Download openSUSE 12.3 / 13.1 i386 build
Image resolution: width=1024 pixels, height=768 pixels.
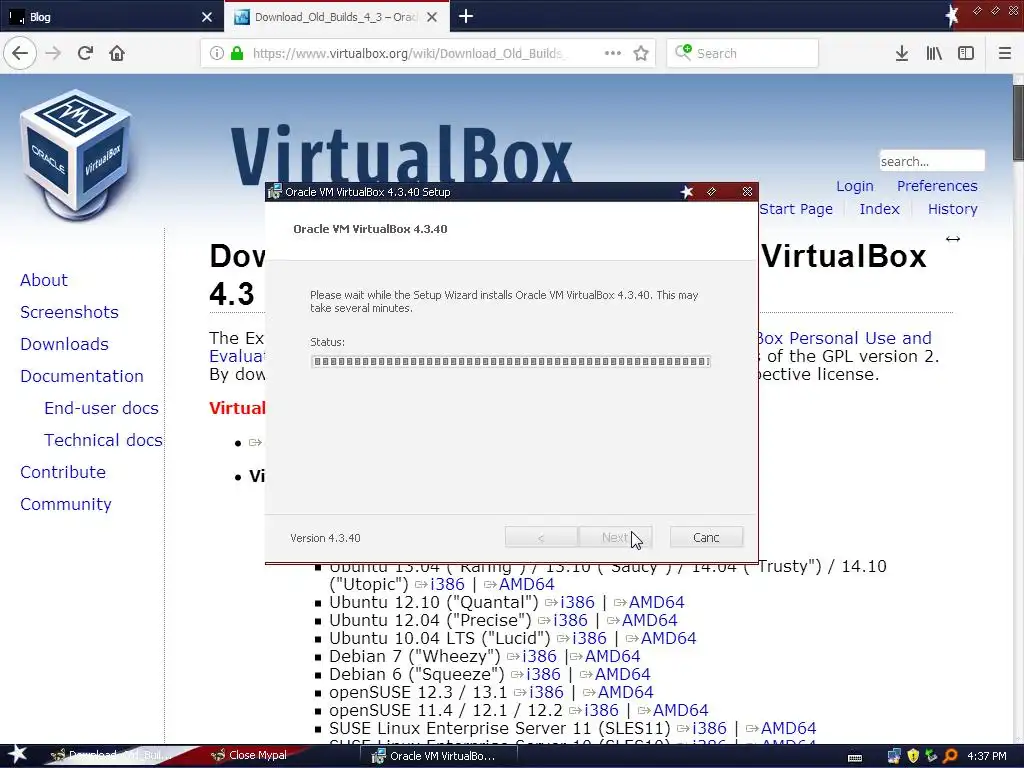[546, 692]
